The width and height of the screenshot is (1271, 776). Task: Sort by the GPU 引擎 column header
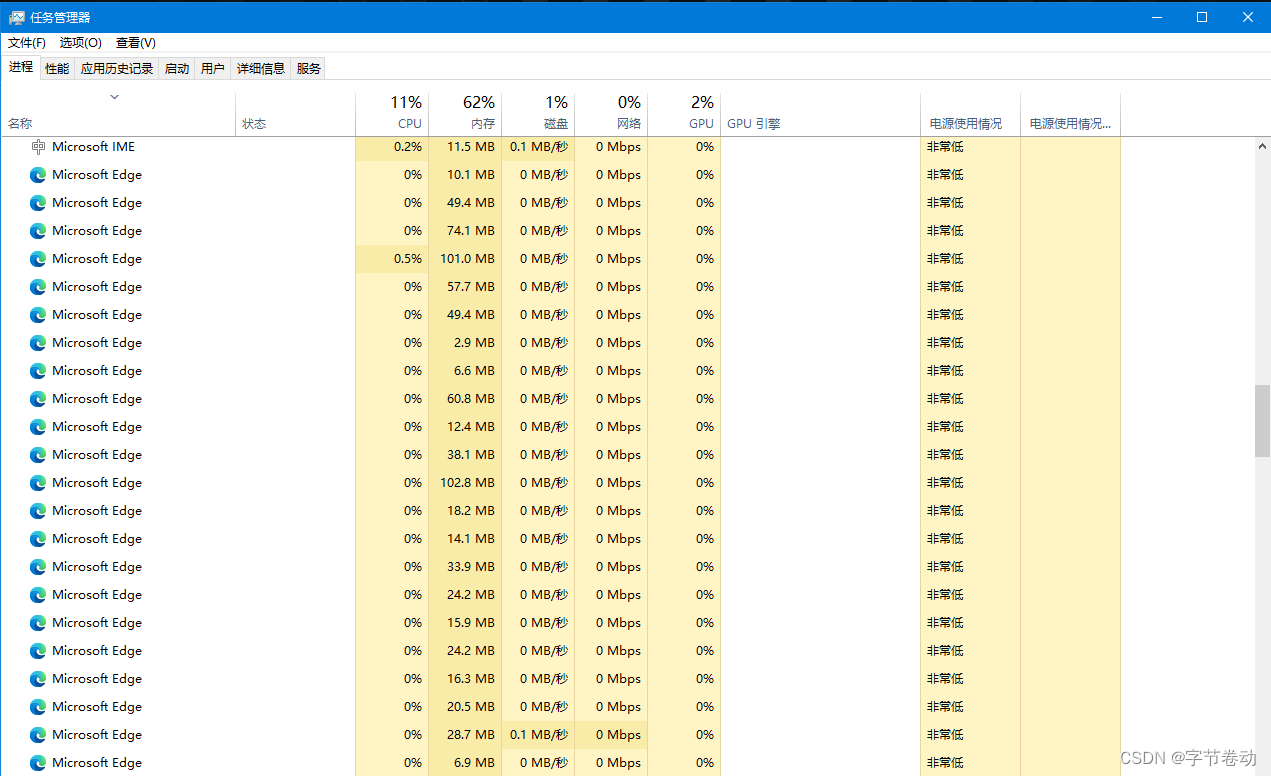(820, 114)
